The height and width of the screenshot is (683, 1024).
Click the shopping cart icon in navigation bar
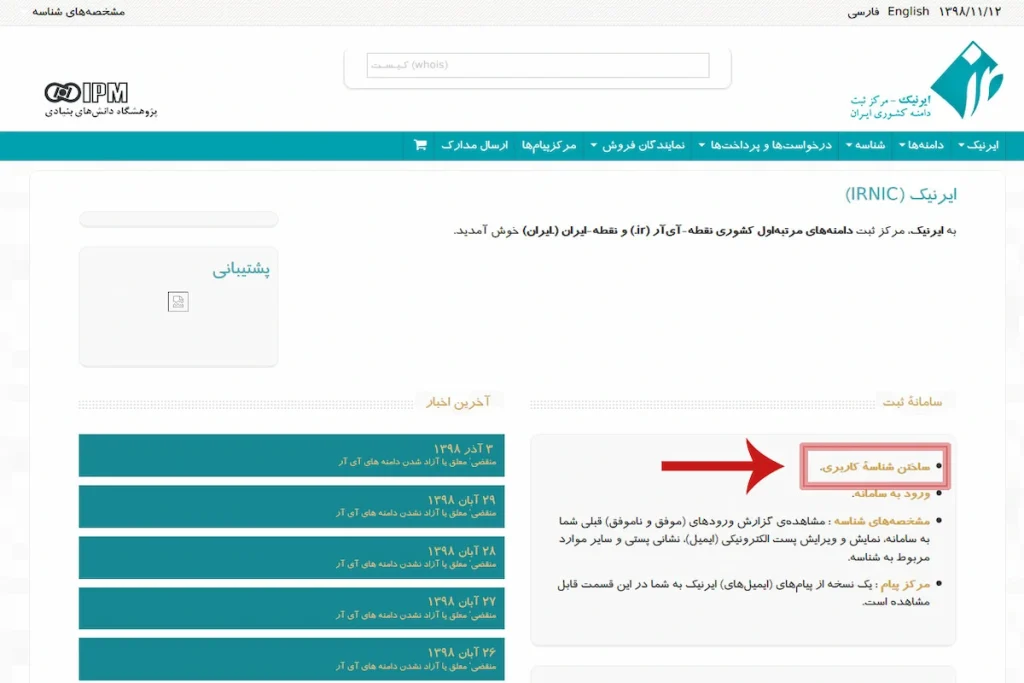420,145
